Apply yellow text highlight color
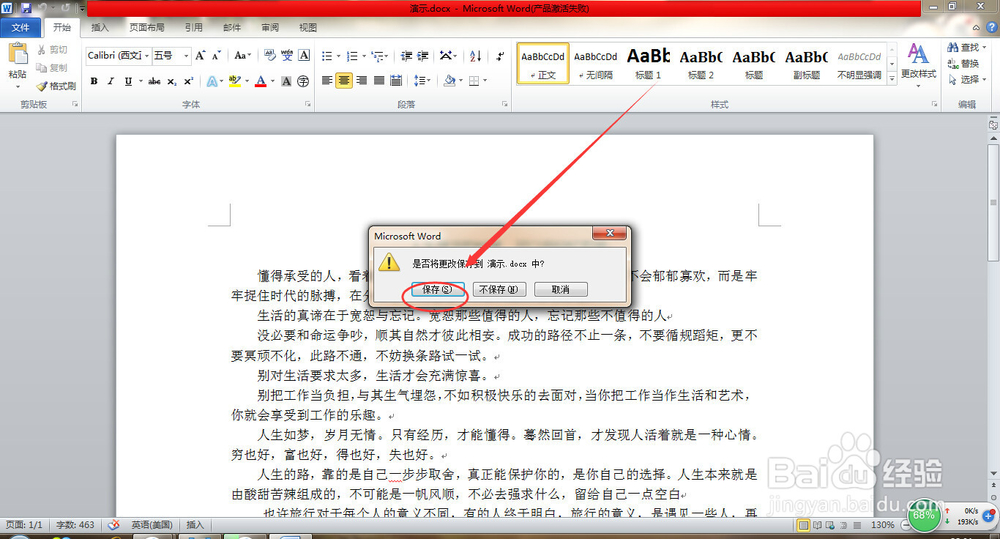 coord(235,81)
